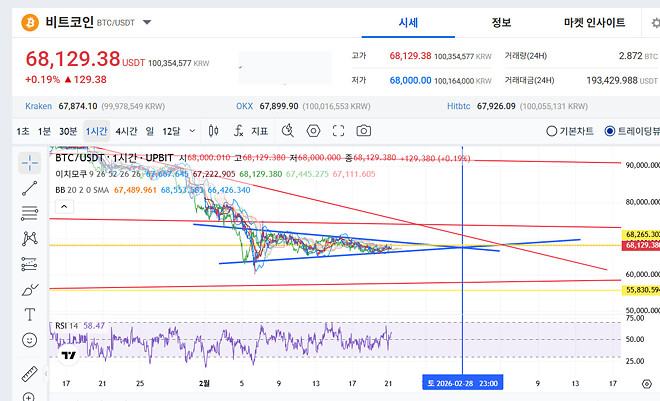The height and width of the screenshot is (401, 660).
Task: Expand the 비트코인 market selector dropdown
Action: click(x=148, y=22)
